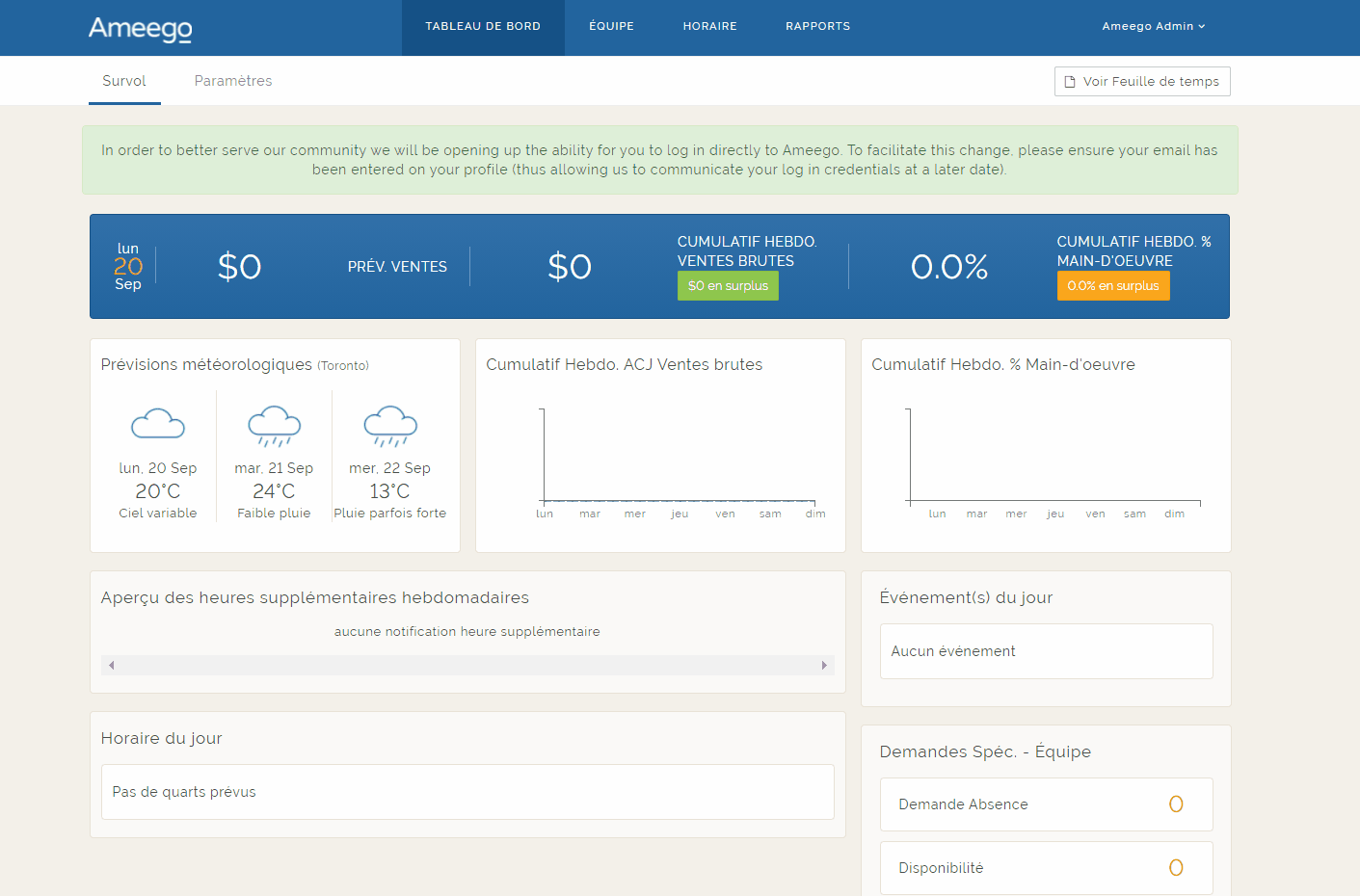
Task: Switch to the Paramètres tab
Action: (x=233, y=81)
